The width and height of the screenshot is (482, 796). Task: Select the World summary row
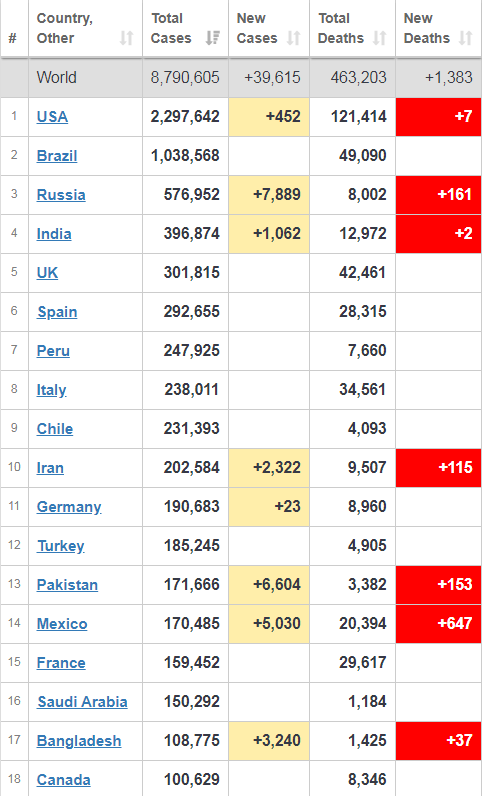(241, 78)
